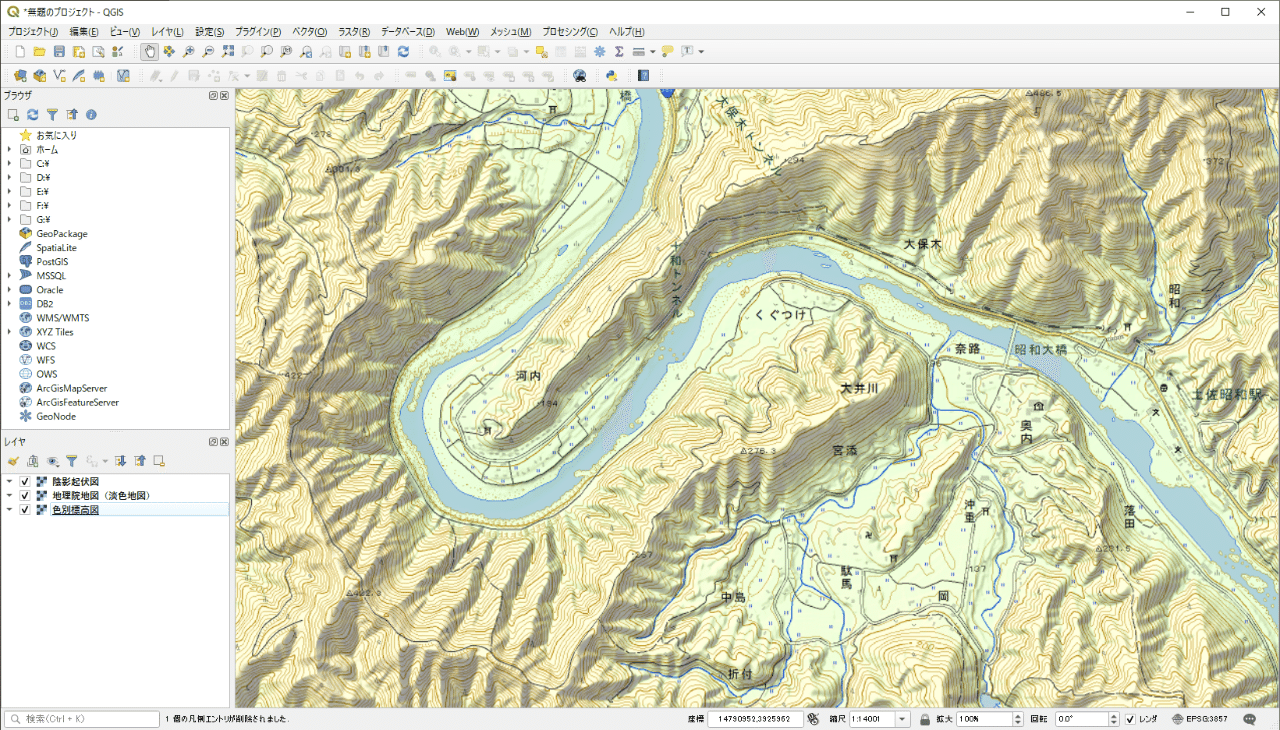Screen dimensions: 1280x730
Task: Uncheck visibility of 色別標高図 layer
Action: (x=24, y=508)
